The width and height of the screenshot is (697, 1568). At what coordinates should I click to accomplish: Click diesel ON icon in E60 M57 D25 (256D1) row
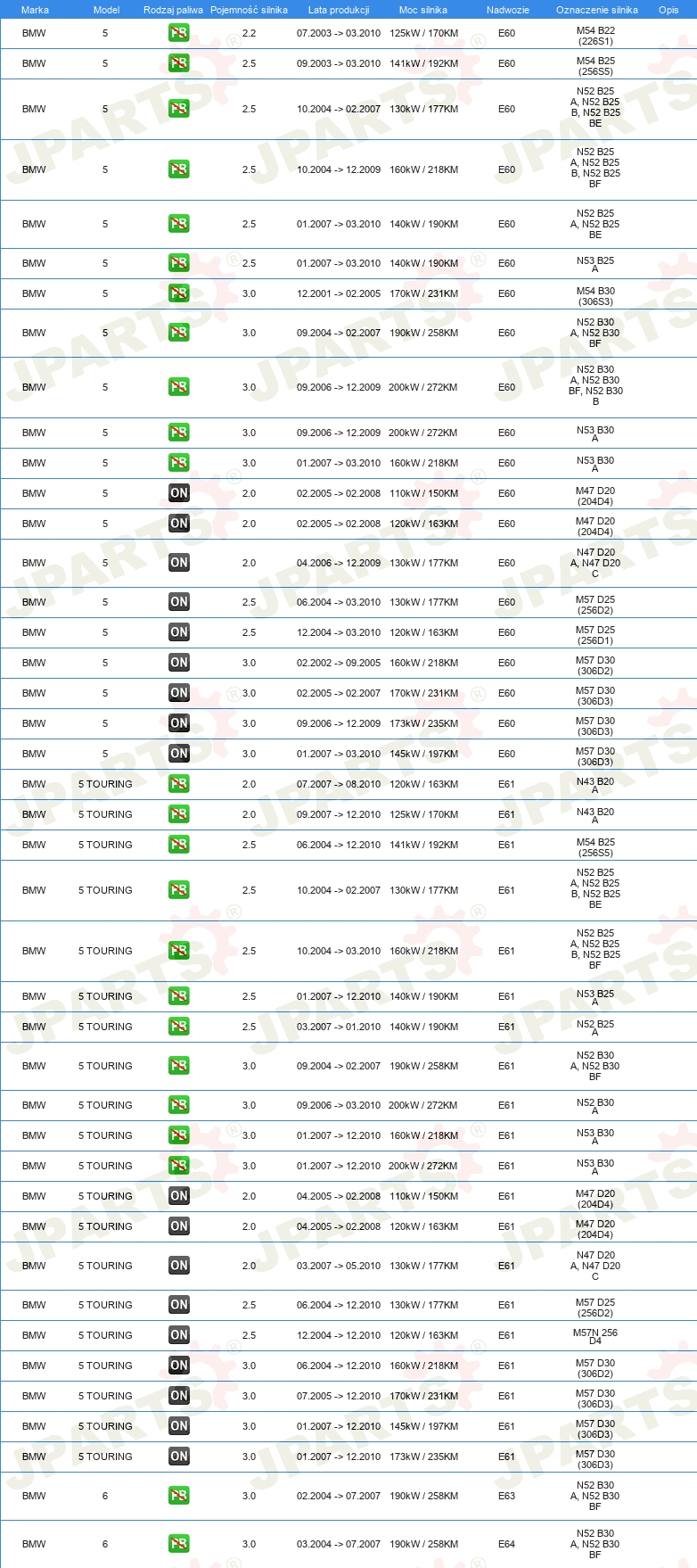(x=179, y=632)
